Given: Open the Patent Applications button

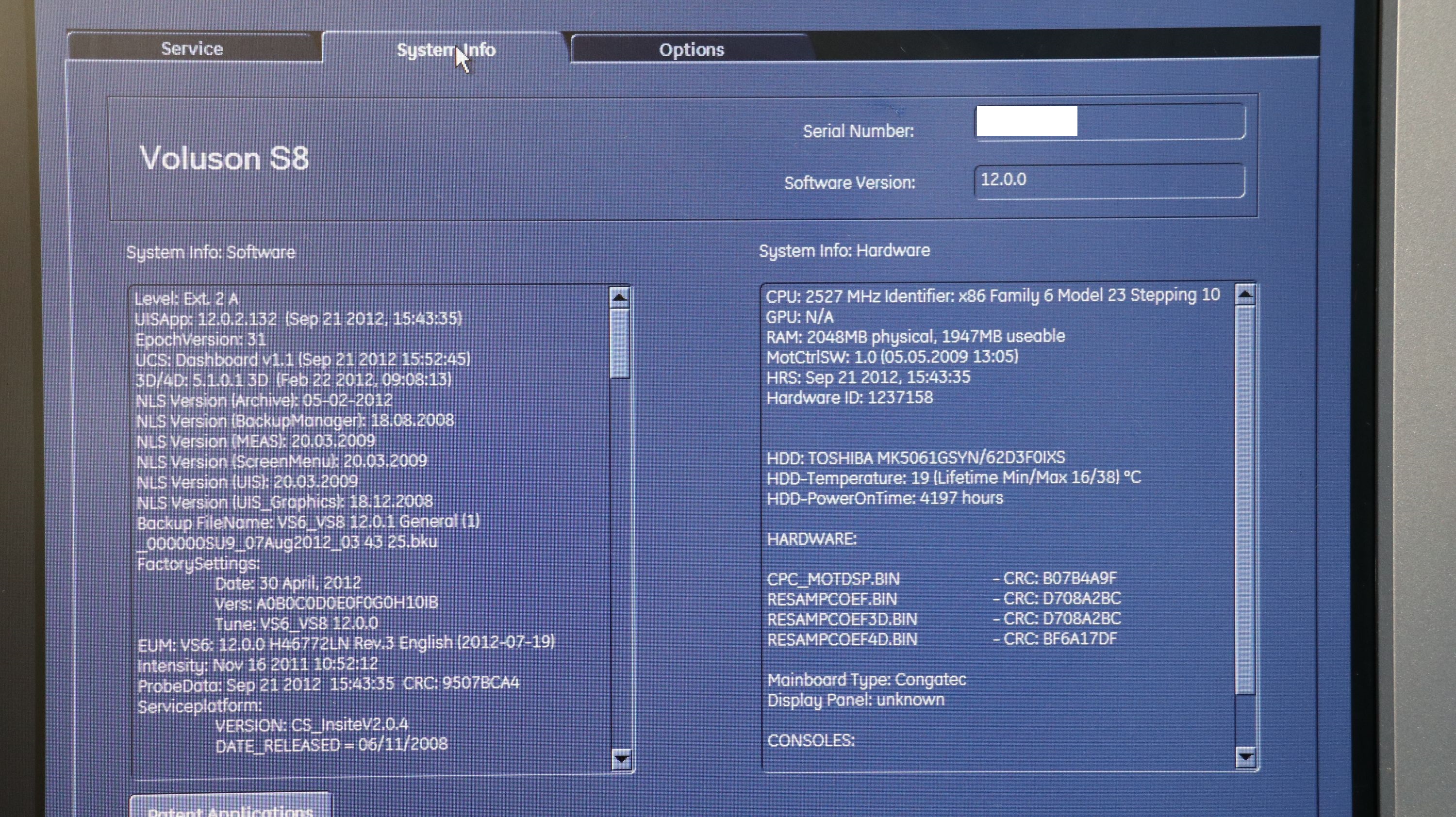Looking at the screenshot, I should pos(231,806).
